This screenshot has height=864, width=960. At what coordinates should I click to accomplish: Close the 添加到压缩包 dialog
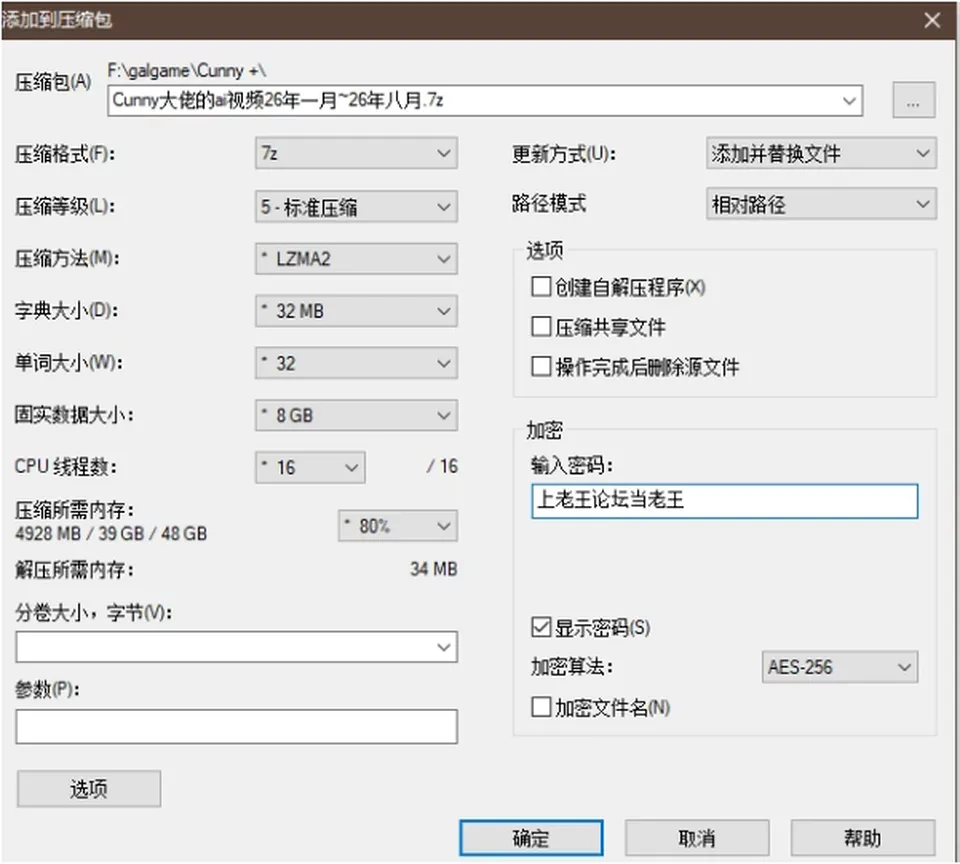coord(932,20)
